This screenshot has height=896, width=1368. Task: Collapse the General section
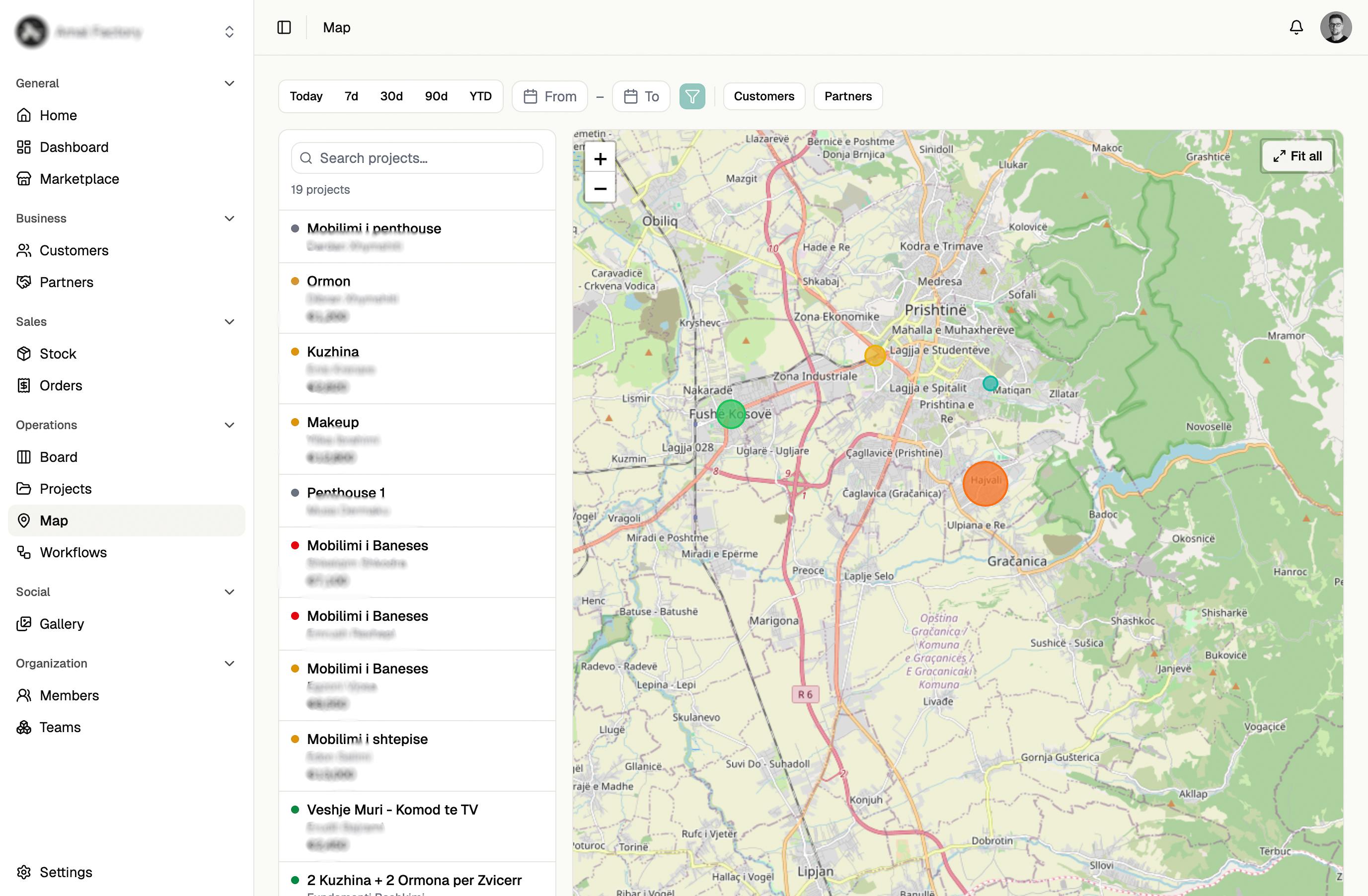pyautogui.click(x=229, y=83)
